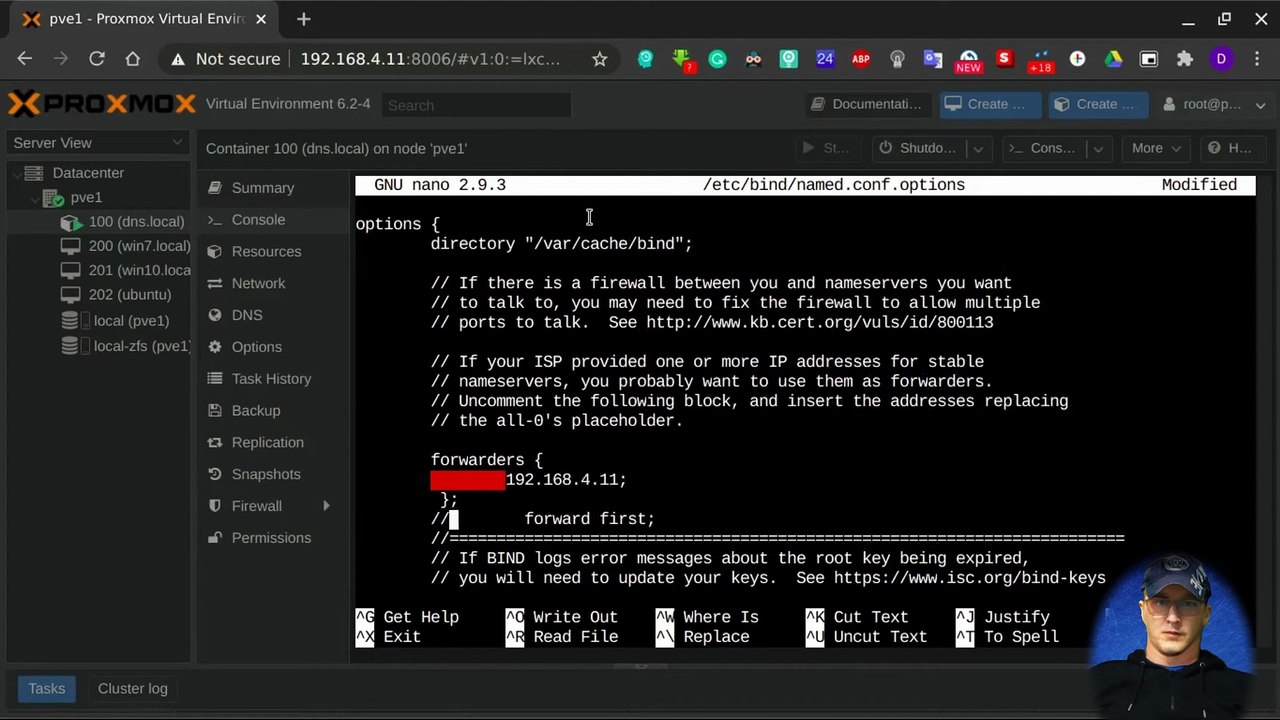Click Create CT button

coord(1097,104)
